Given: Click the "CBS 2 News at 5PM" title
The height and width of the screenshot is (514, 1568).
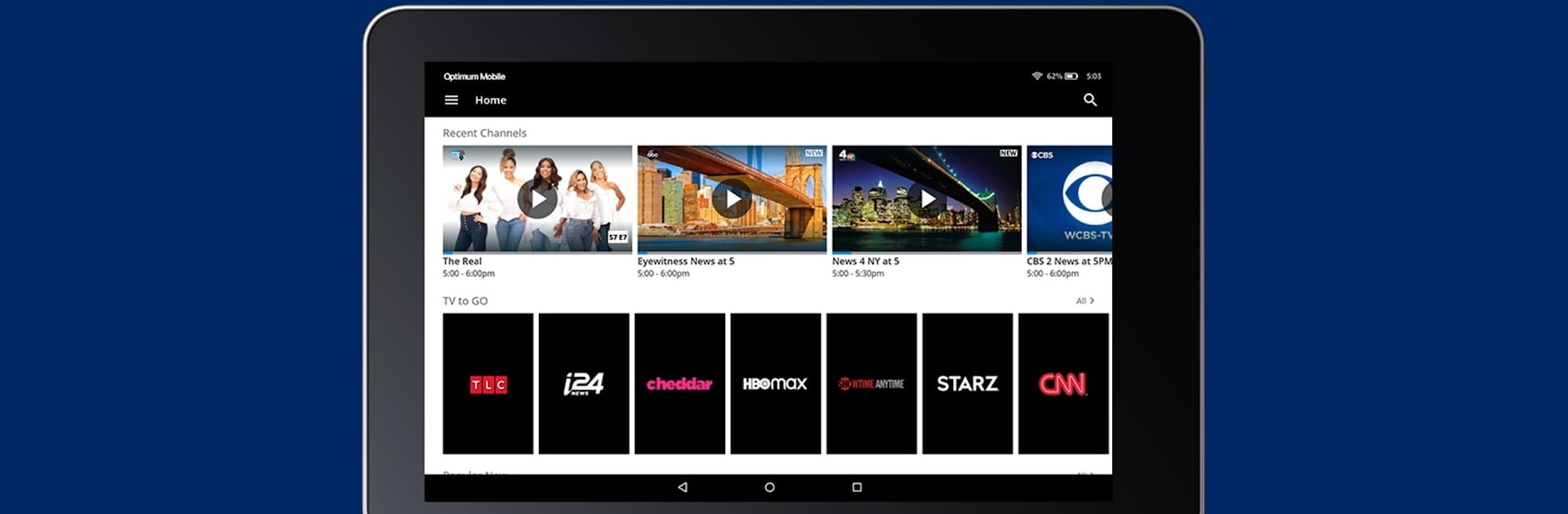Looking at the screenshot, I should point(1069,261).
